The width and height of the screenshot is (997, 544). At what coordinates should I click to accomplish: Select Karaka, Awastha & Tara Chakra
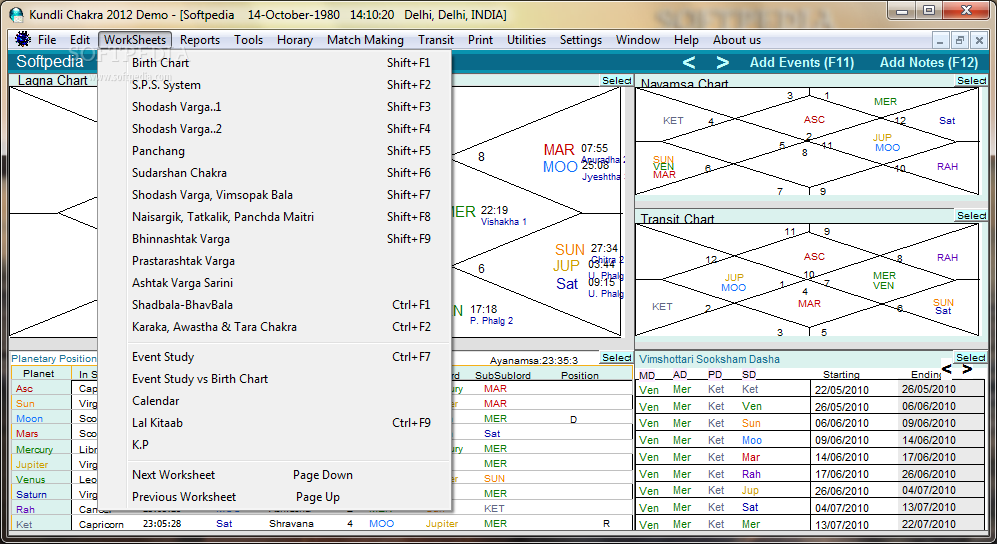[x=275, y=327]
